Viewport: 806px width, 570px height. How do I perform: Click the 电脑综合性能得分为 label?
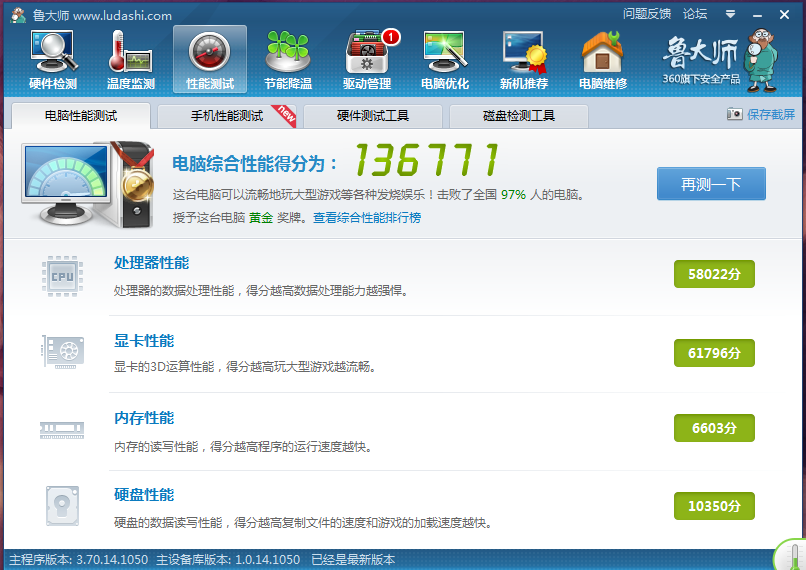pos(255,164)
